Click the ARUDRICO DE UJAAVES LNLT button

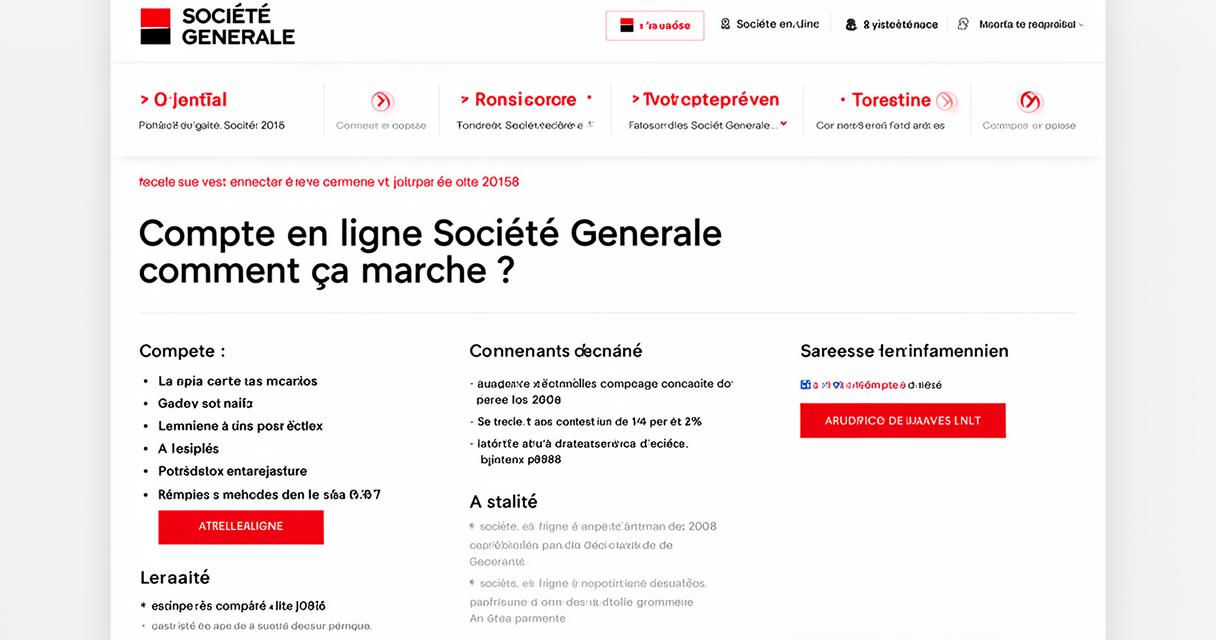903,420
